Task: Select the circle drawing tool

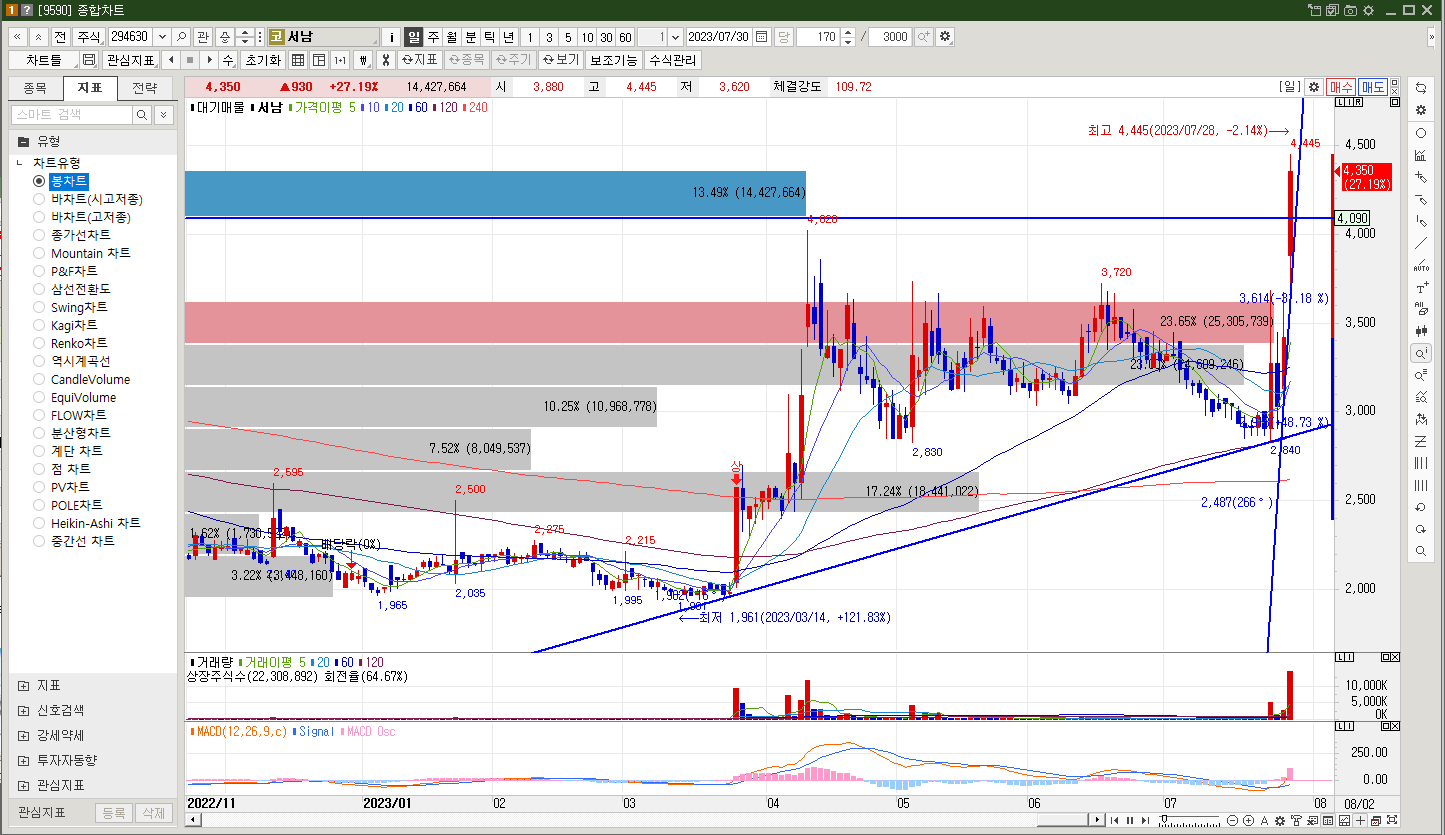Action: 1421,133
